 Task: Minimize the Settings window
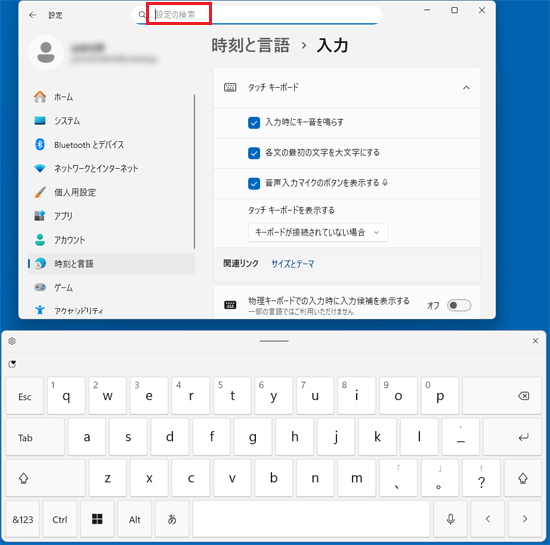(427, 10)
